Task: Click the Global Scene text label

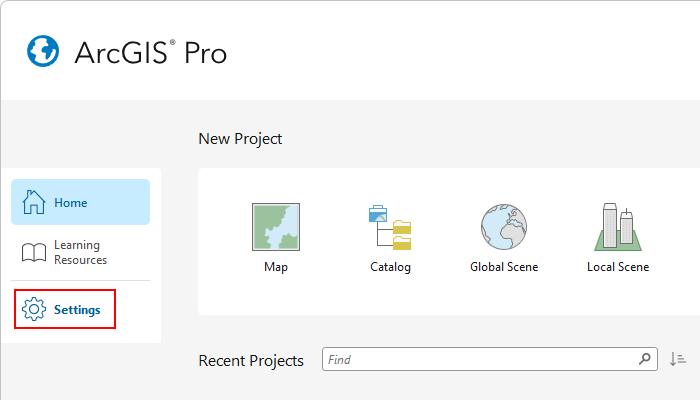Action: [x=504, y=267]
